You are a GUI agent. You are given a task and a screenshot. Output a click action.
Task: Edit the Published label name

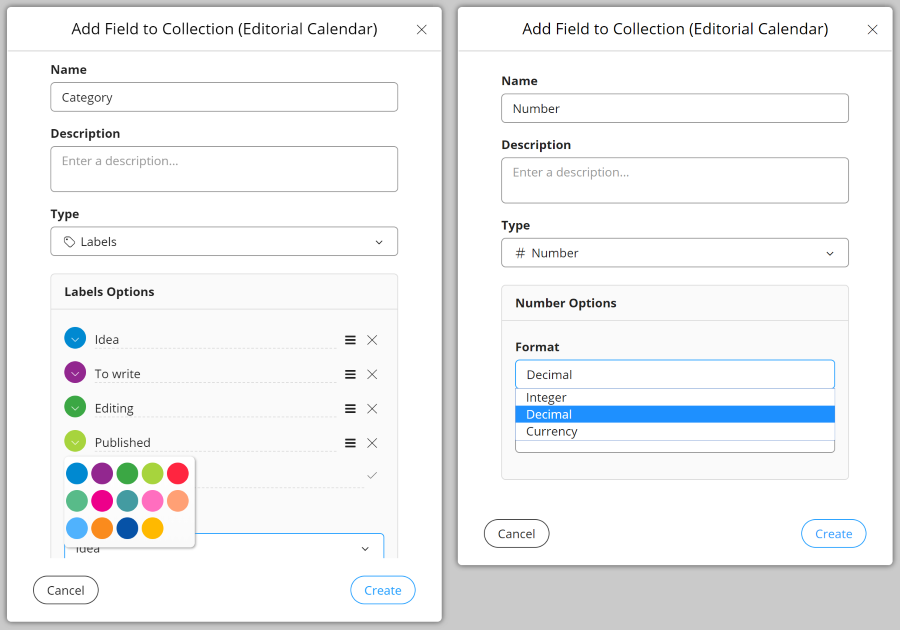pyautogui.click(x=215, y=443)
